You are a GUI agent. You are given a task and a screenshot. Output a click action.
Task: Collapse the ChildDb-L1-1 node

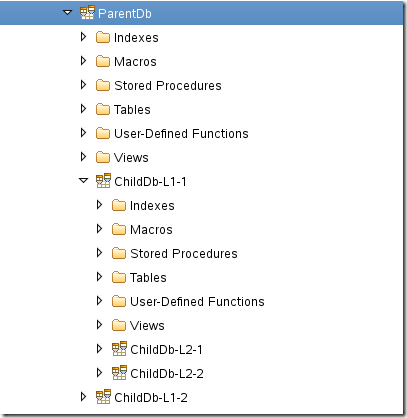click(x=84, y=181)
